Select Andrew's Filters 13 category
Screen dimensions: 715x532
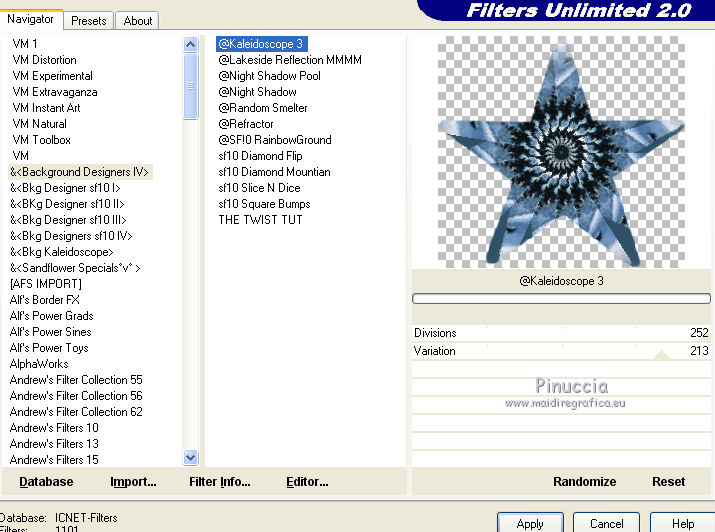click(54, 443)
